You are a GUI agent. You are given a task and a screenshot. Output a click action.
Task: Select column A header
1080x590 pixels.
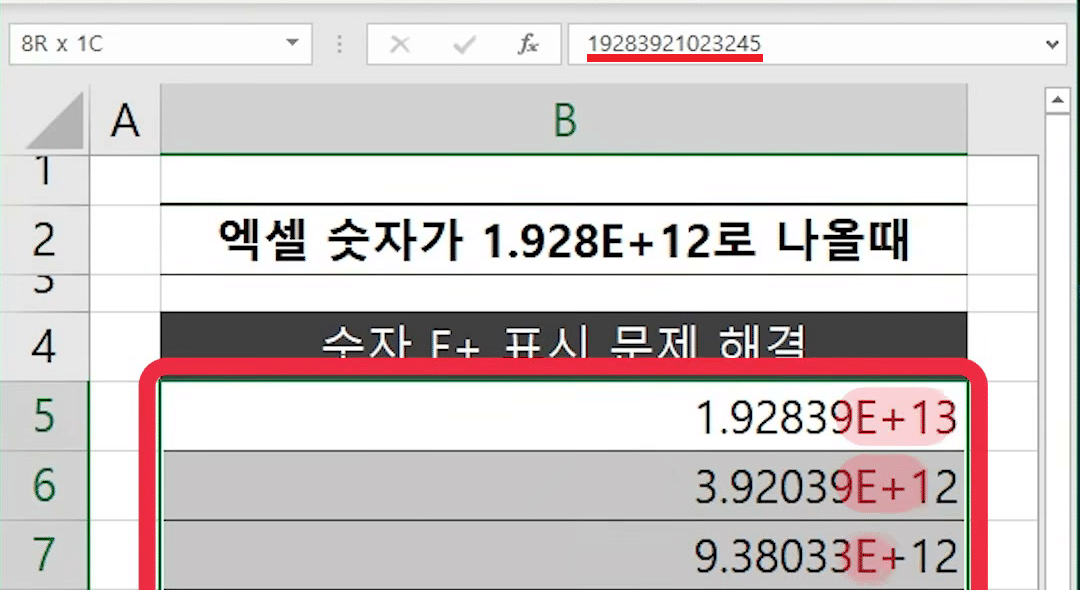125,120
